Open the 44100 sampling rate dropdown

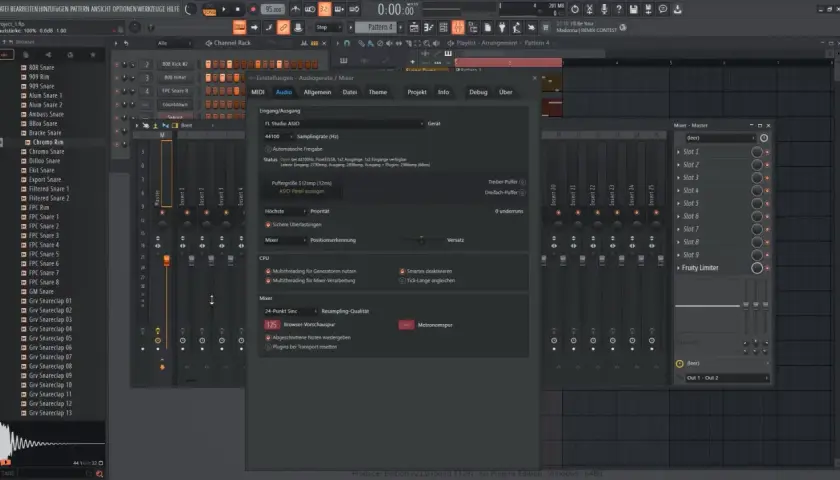[278, 137]
